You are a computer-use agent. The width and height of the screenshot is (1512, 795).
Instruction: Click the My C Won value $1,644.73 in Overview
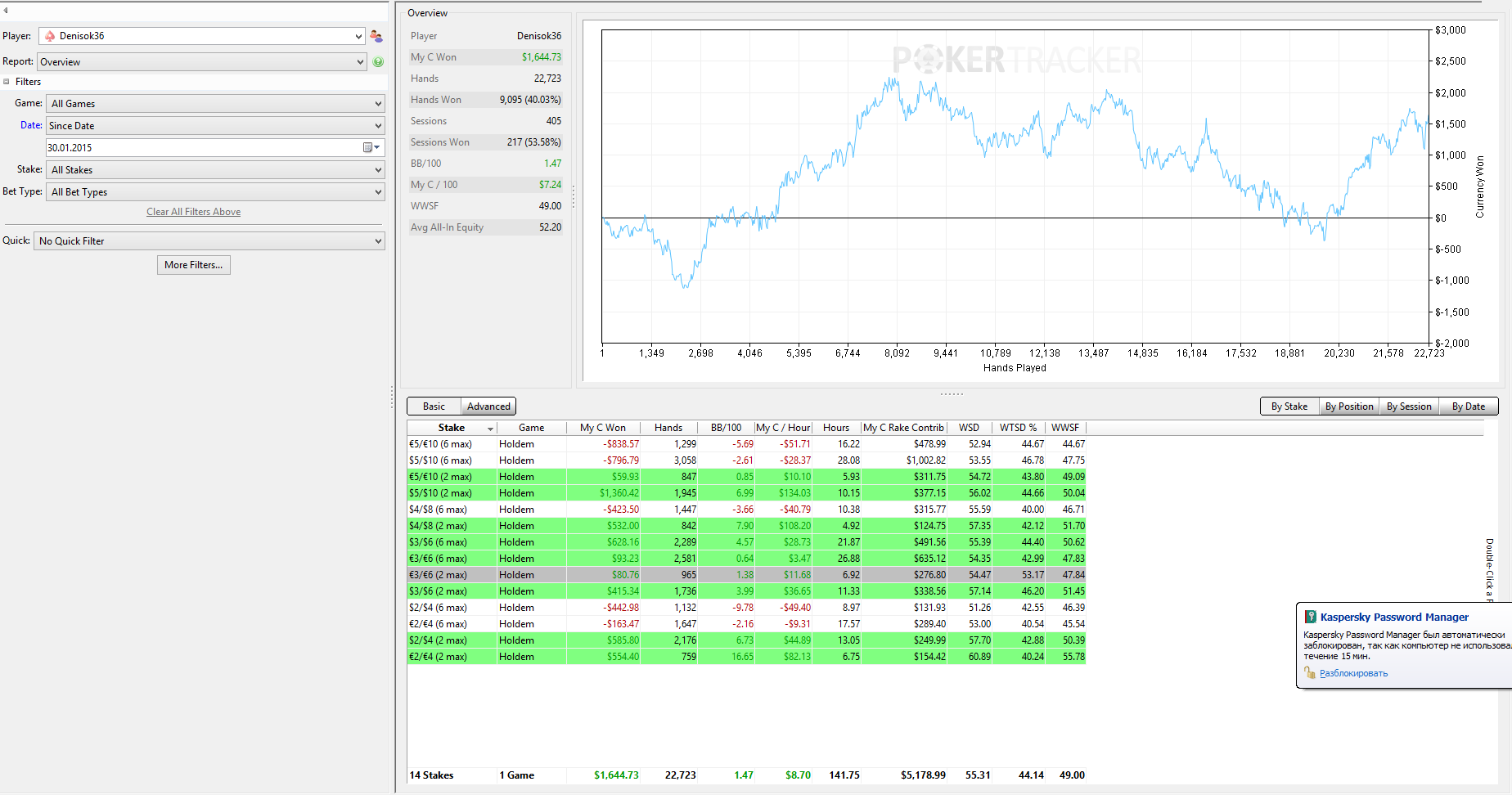point(542,57)
